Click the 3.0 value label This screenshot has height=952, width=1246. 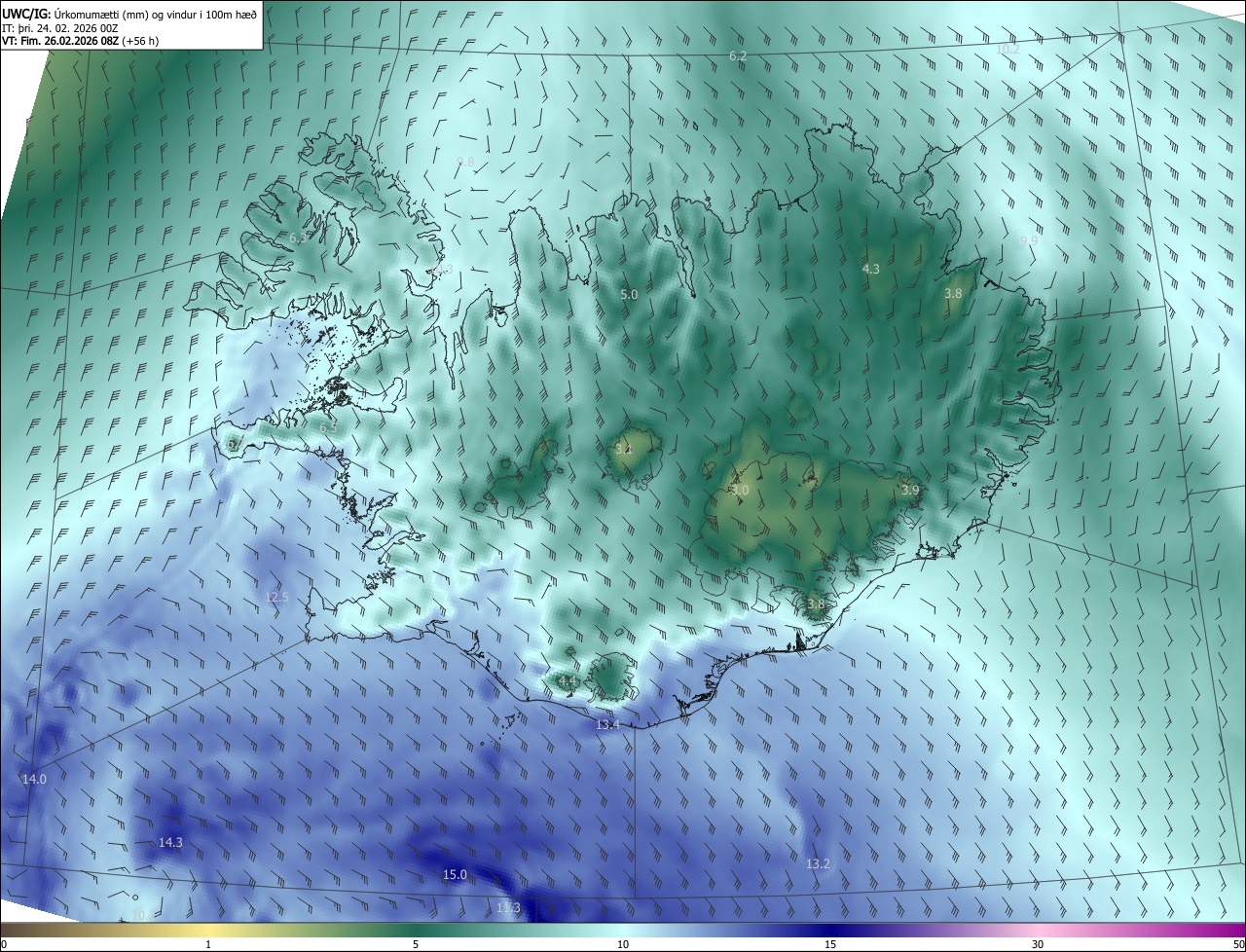(x=740, y=491)
